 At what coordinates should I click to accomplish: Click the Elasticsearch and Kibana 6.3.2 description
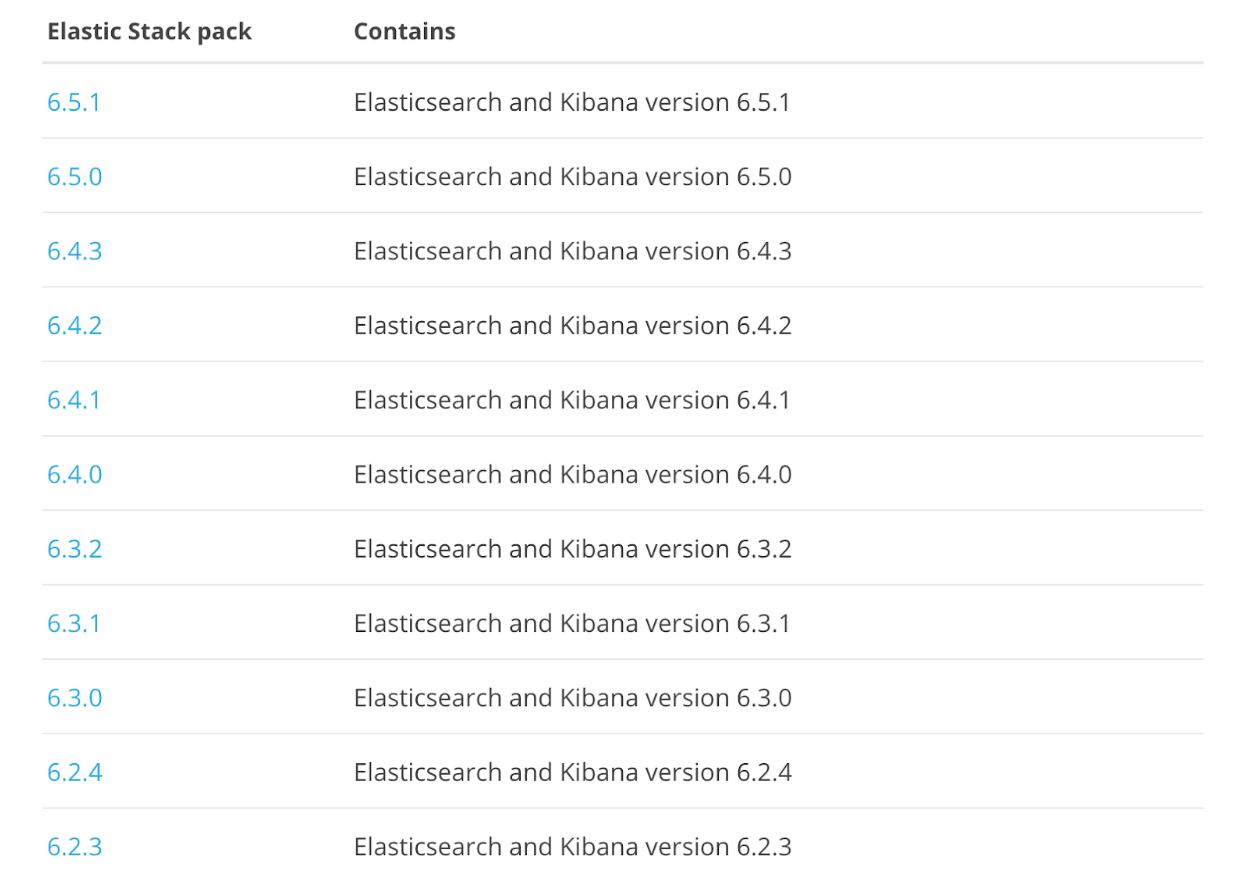tap(573, 549)
